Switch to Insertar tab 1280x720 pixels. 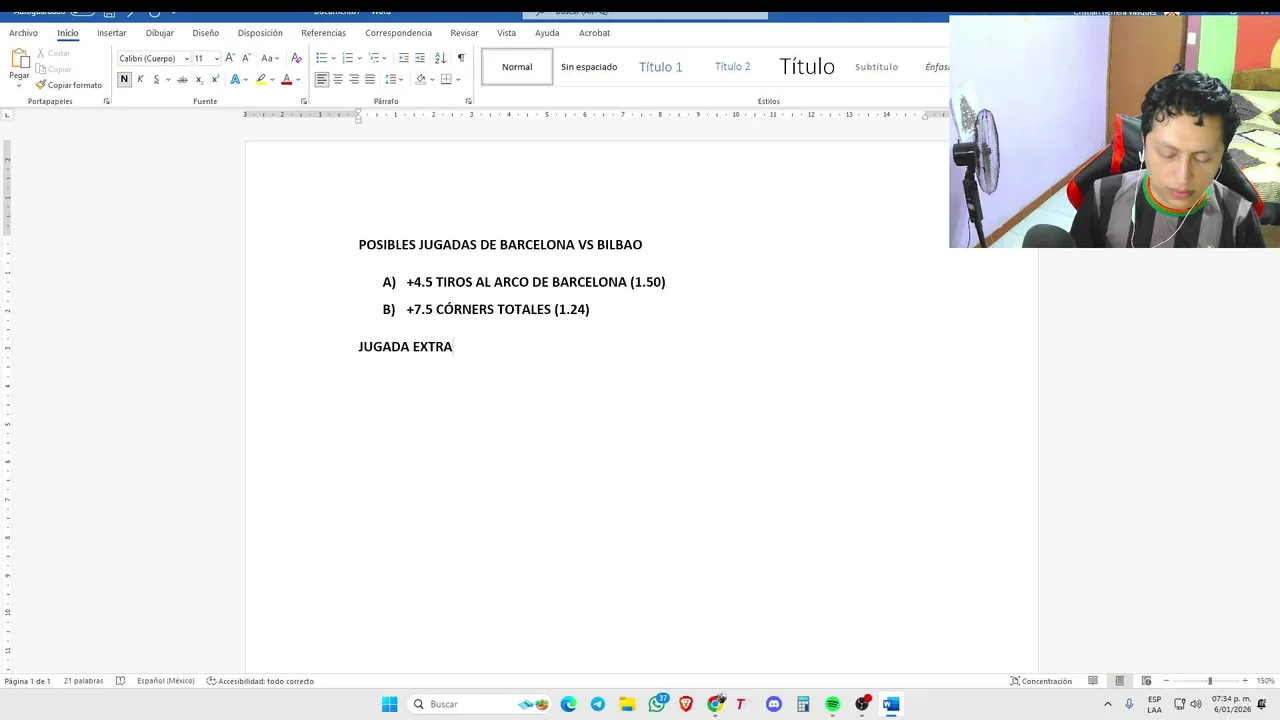click(112, 33)
